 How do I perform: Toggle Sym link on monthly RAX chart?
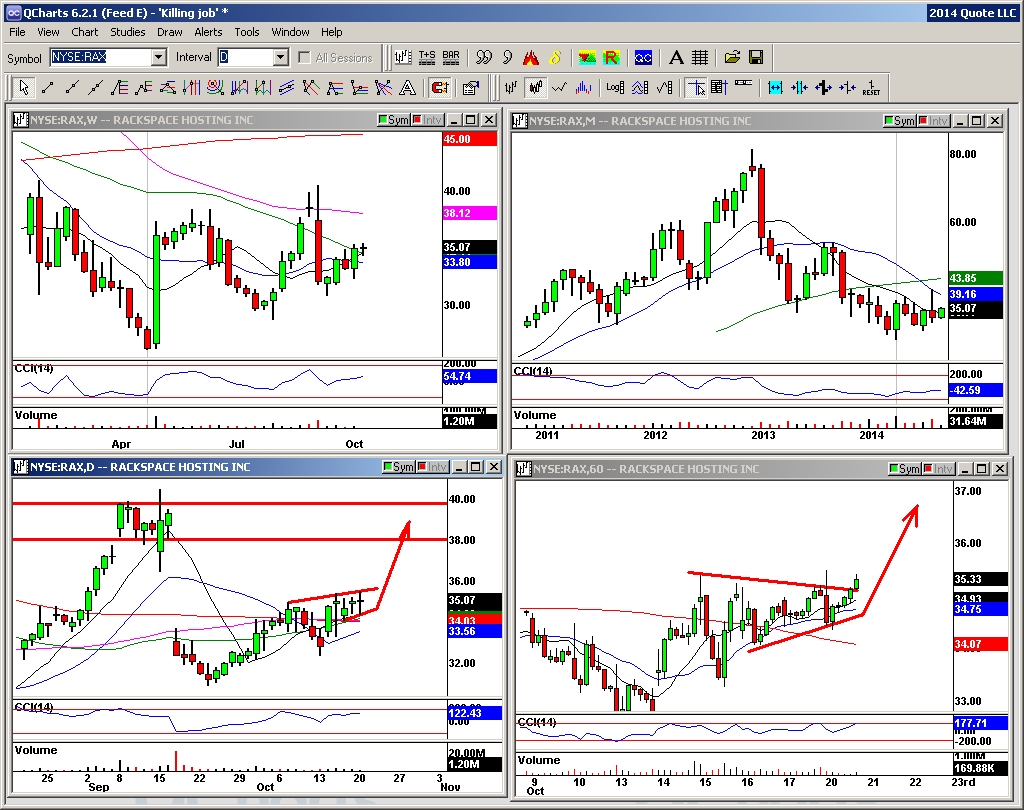click(x=900, y=121)
